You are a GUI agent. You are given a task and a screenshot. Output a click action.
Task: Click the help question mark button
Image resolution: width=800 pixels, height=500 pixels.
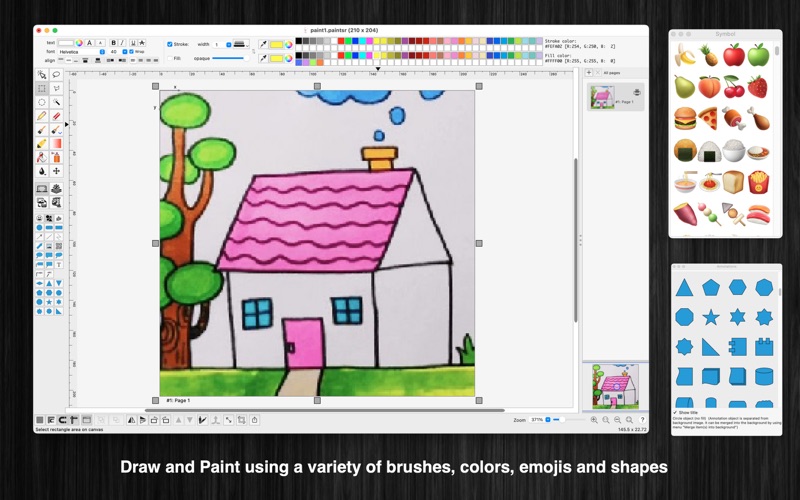pos(642,420)
